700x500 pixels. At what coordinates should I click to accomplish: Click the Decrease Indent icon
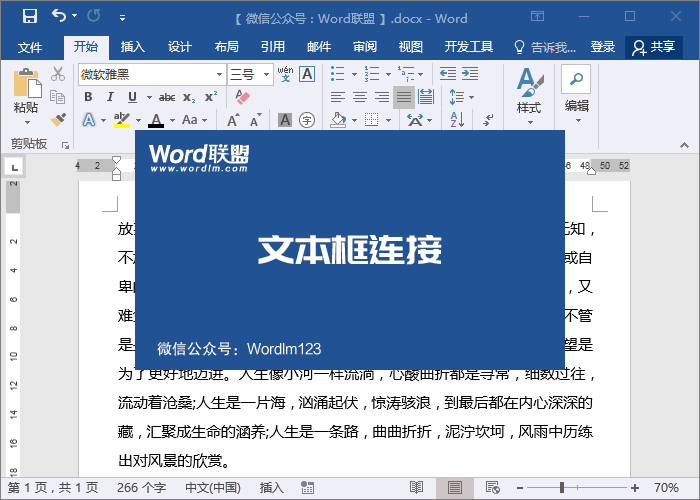(448, 73)
